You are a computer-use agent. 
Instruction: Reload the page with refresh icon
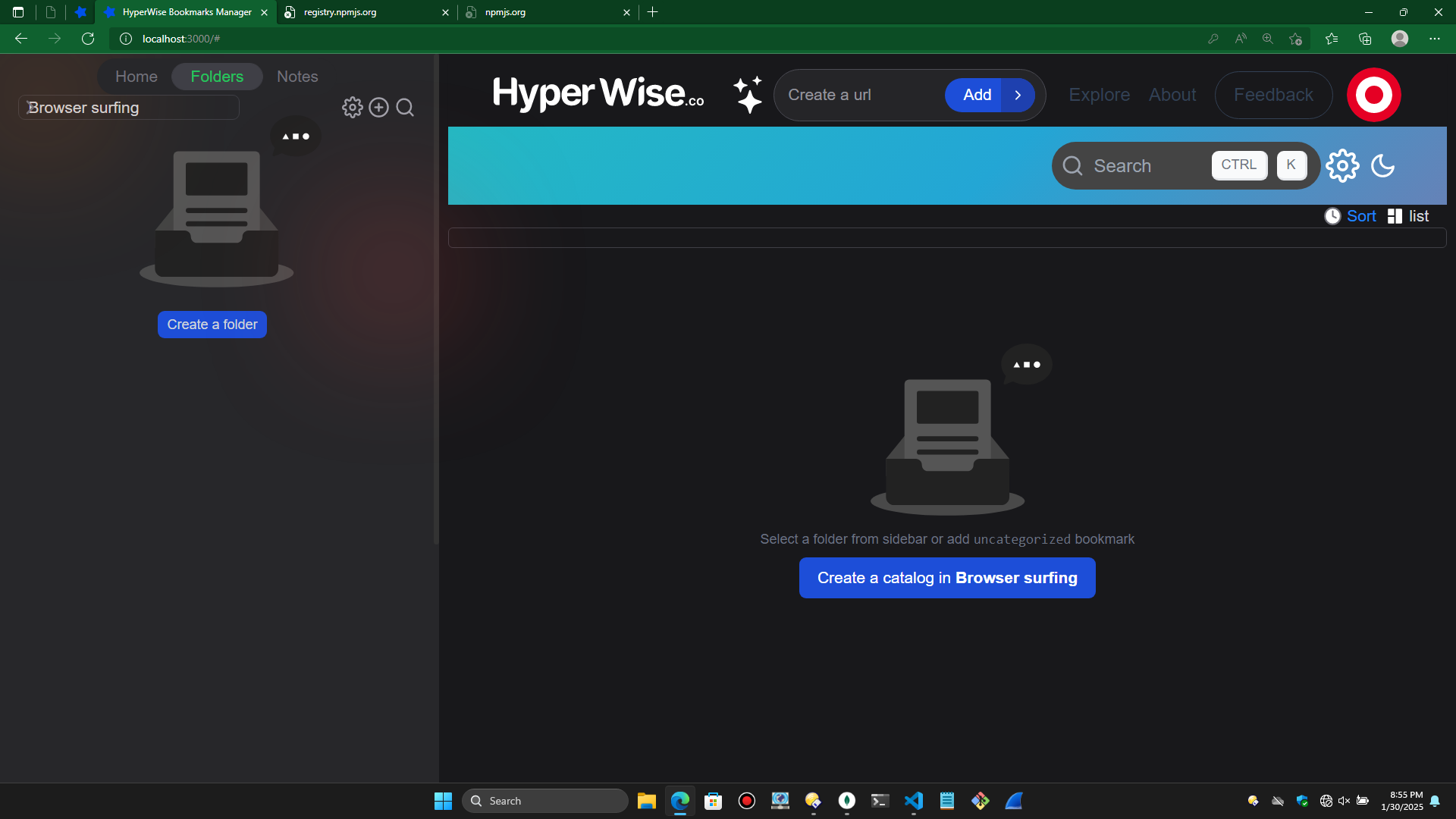pyautogui.click(x=88, y=39)
